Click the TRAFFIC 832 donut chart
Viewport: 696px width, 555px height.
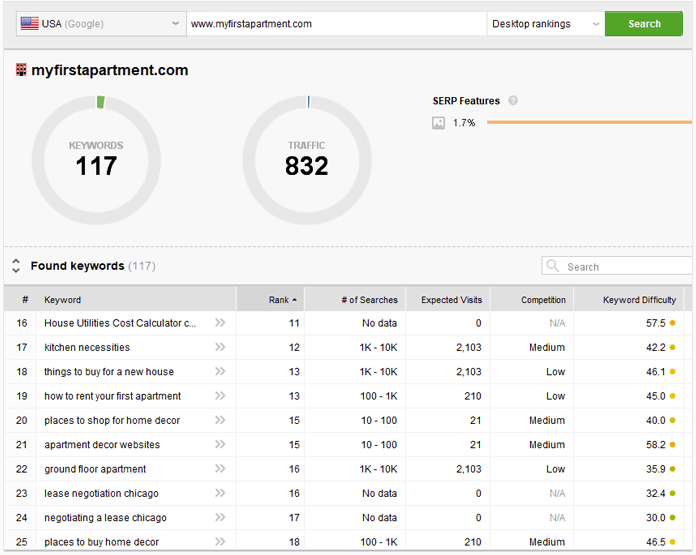click(x=307, y=160)
